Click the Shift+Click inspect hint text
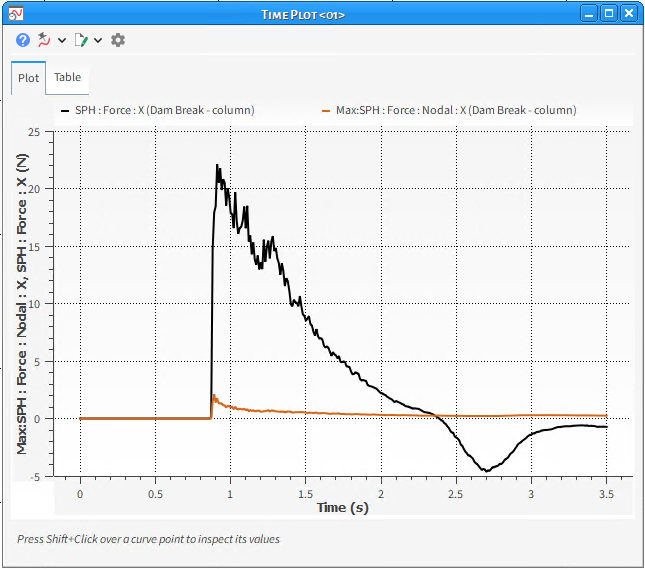The image size is (645, 569). (x=148, y=539)
